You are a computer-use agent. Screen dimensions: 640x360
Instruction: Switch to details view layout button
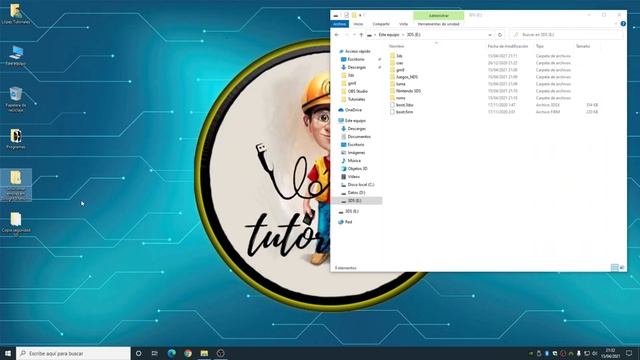click(x=615, y=268)
